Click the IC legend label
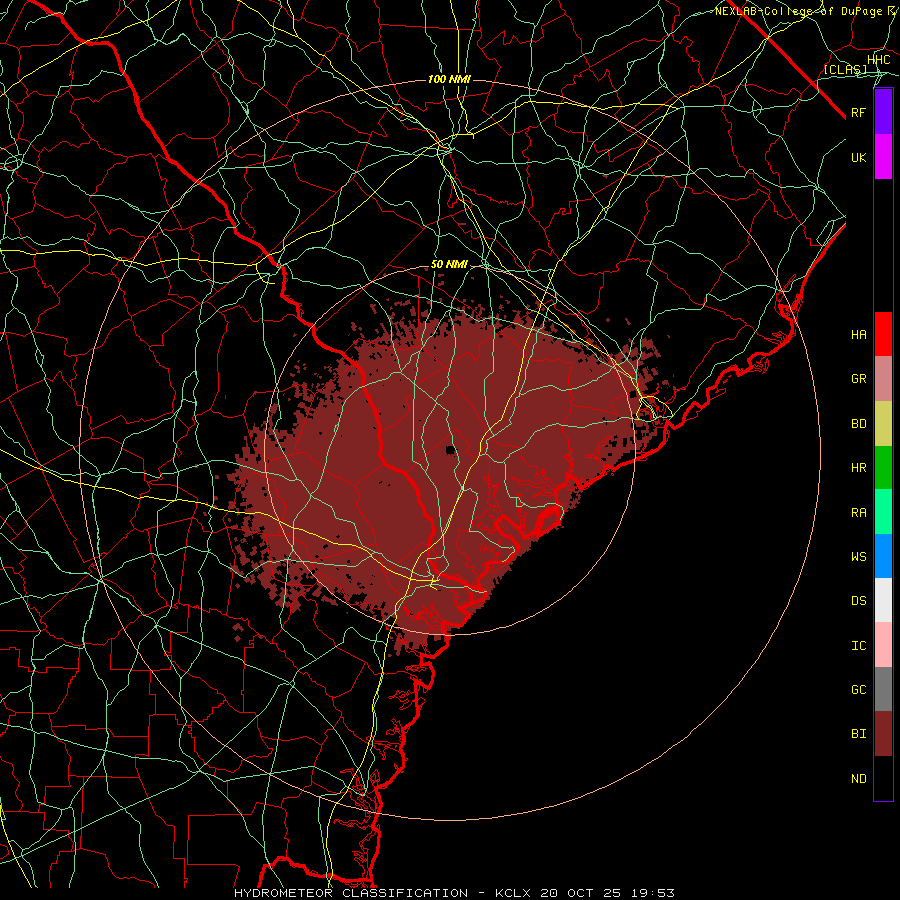 point(859,646)
